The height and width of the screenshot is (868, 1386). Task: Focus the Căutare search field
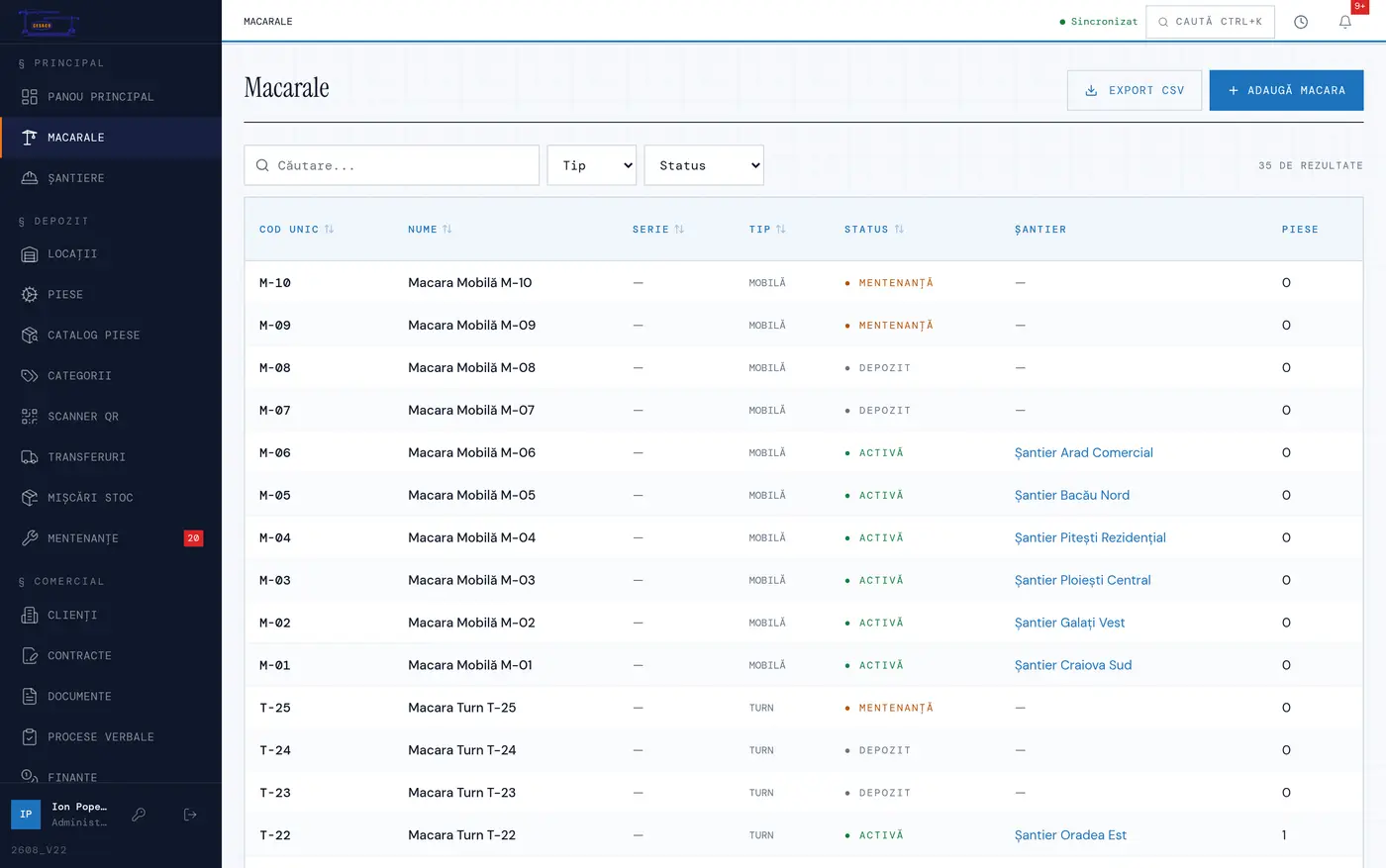(x=392, y=165)
